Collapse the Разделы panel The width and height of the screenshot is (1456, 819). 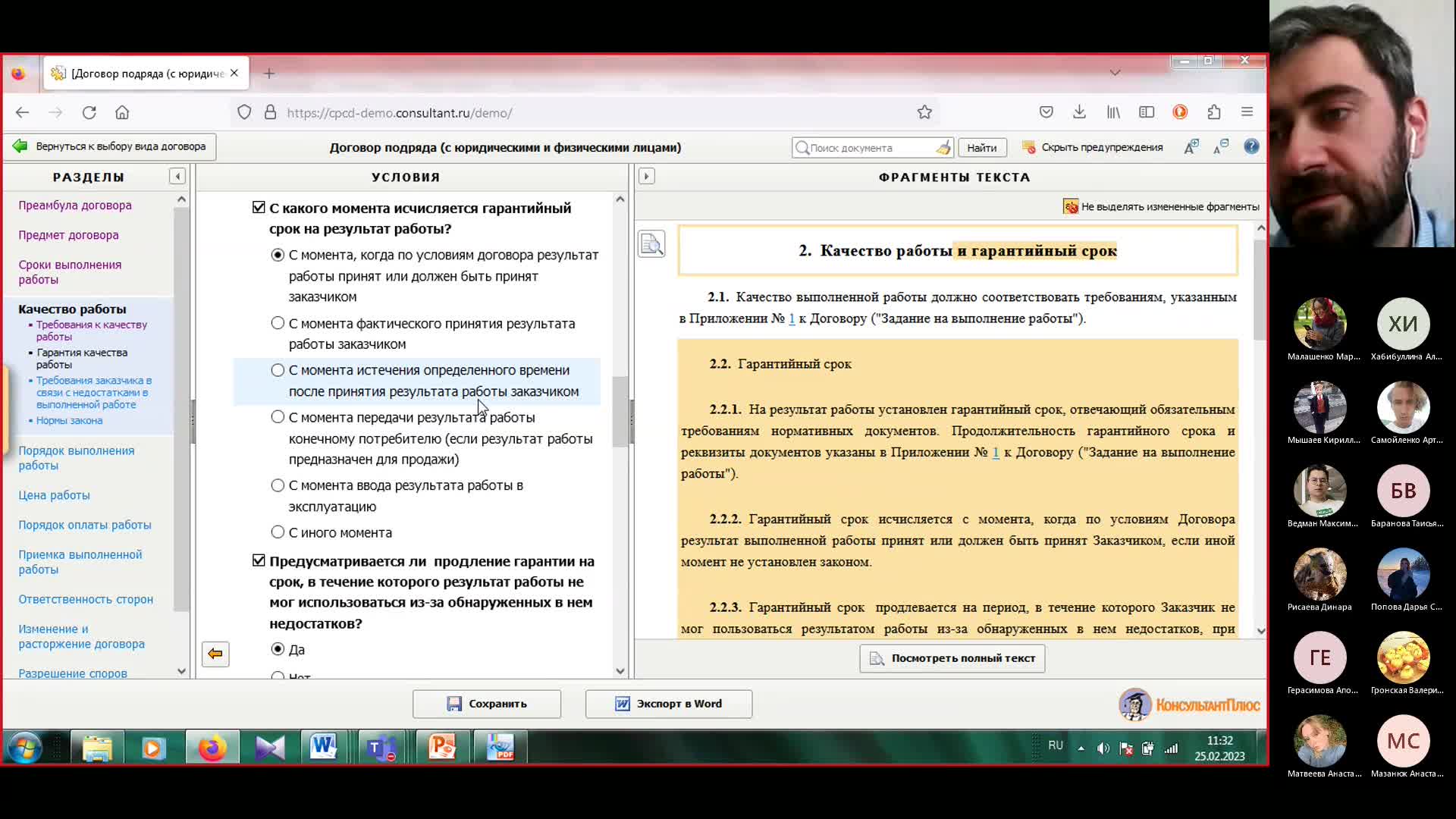[177, 177]
